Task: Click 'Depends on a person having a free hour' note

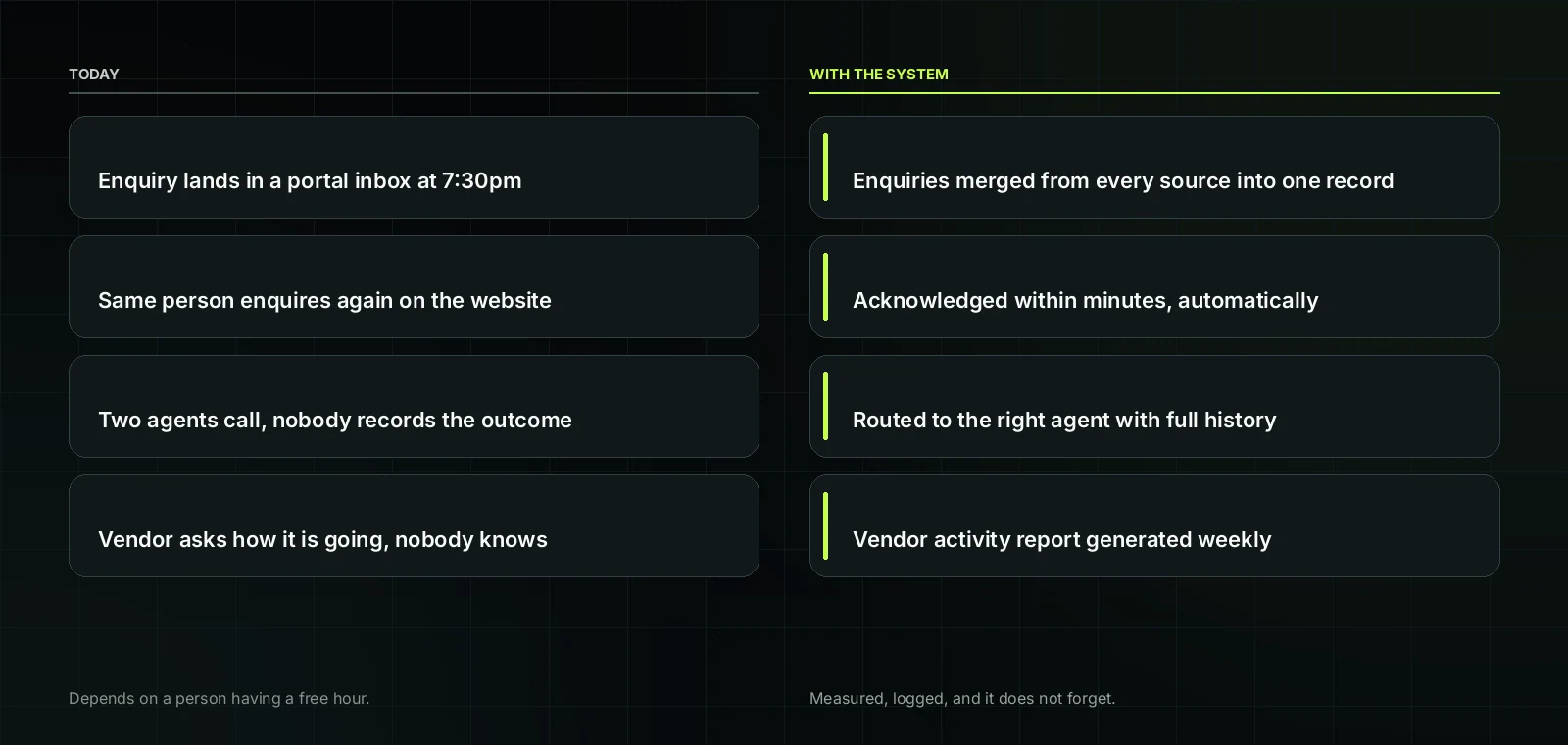Action: [x=220, y=699]
